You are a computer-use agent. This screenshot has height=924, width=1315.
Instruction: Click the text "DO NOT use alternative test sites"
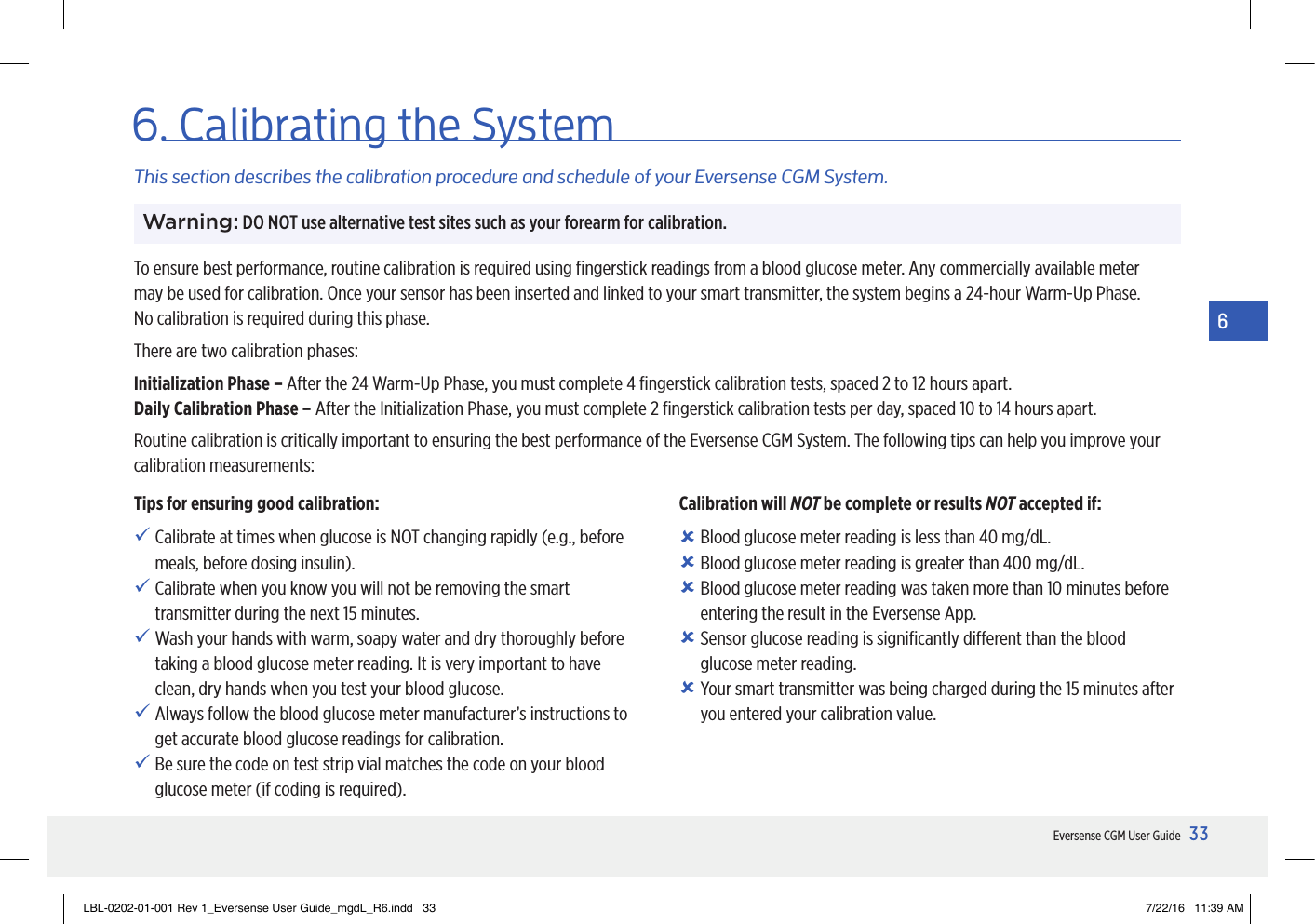[484, 223]
